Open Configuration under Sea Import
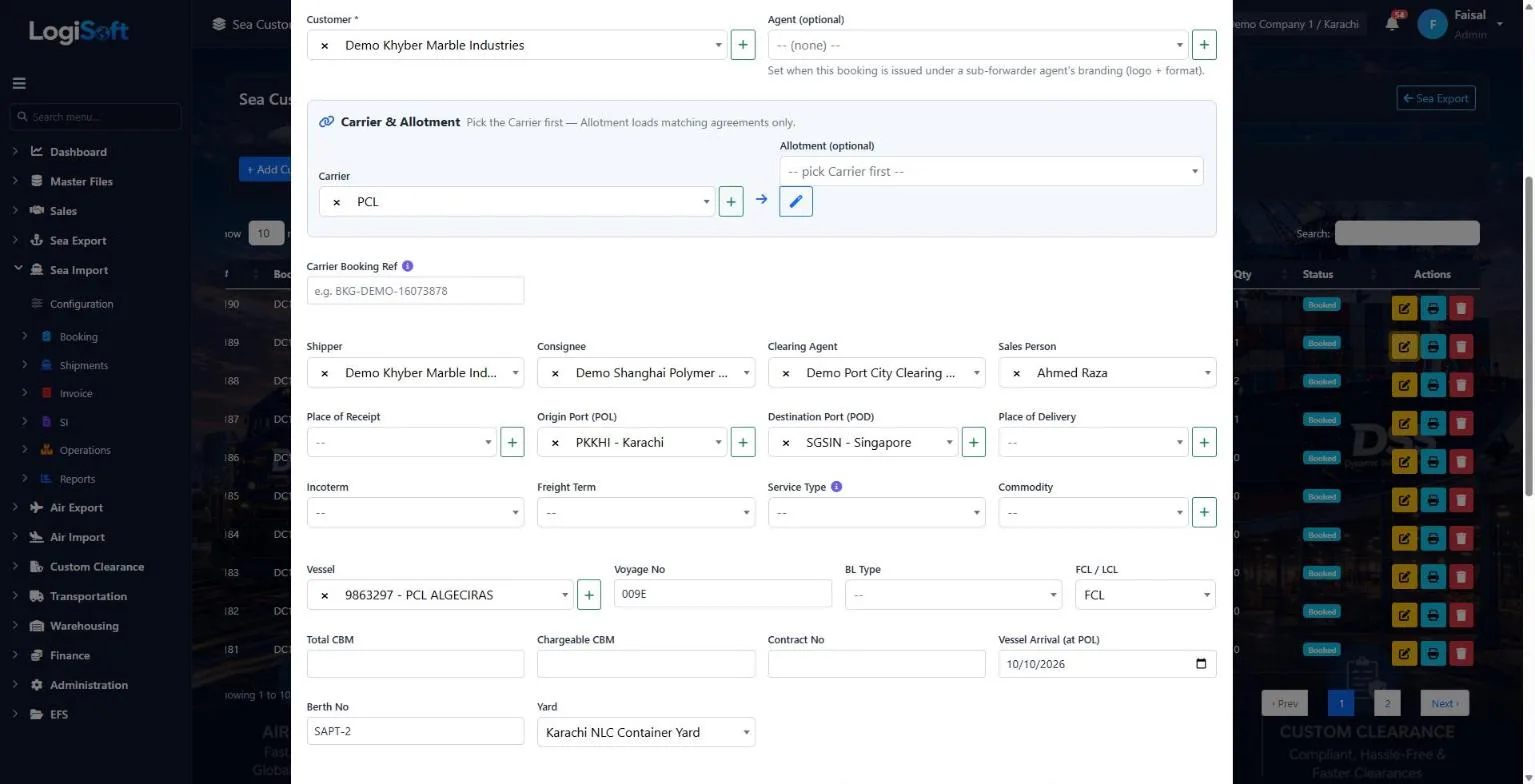1535x784 pixels. point(81,304)
